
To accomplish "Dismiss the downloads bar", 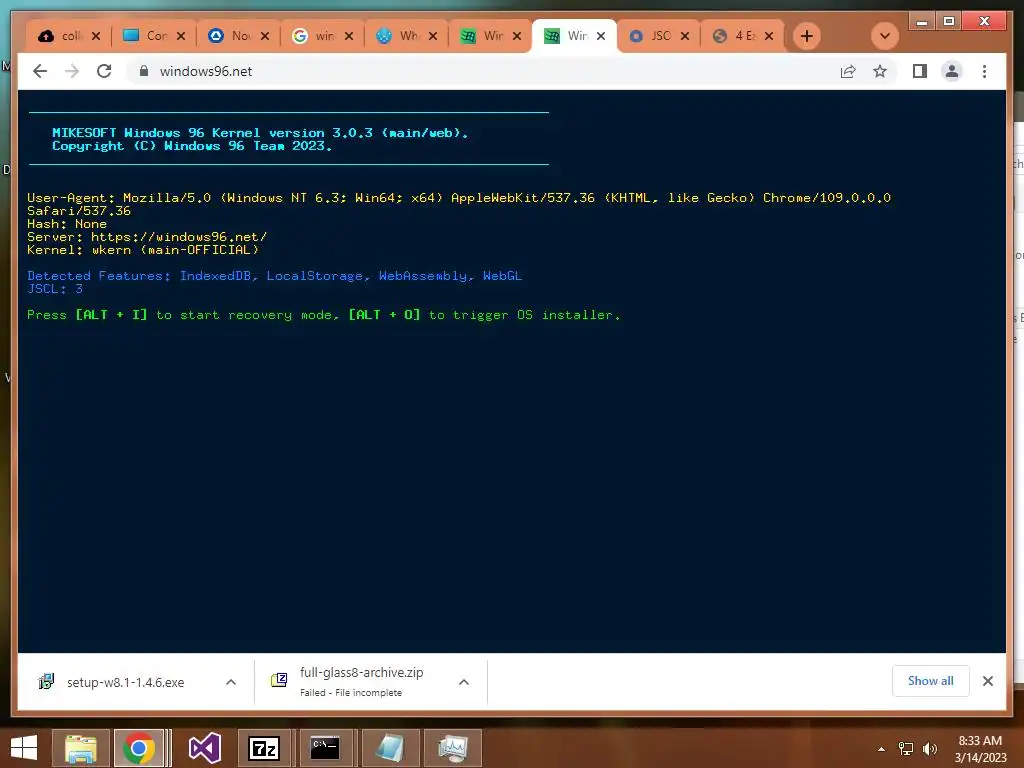I will tap(987, 681).
